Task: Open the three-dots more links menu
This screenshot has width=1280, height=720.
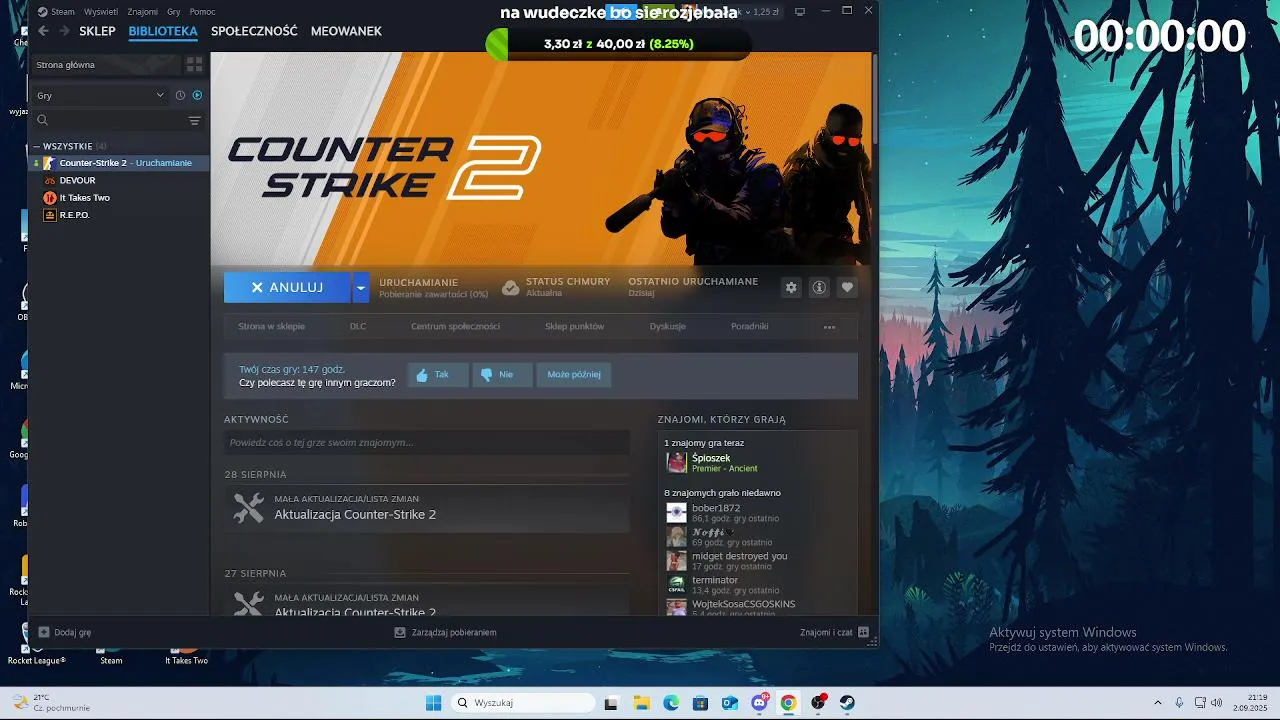Action: click(x=829, y=327)
